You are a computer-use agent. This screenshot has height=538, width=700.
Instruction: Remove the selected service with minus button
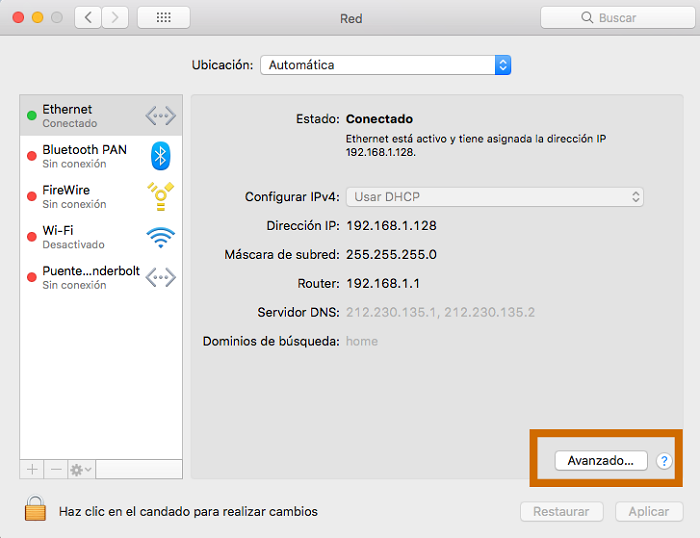point(56,469)
